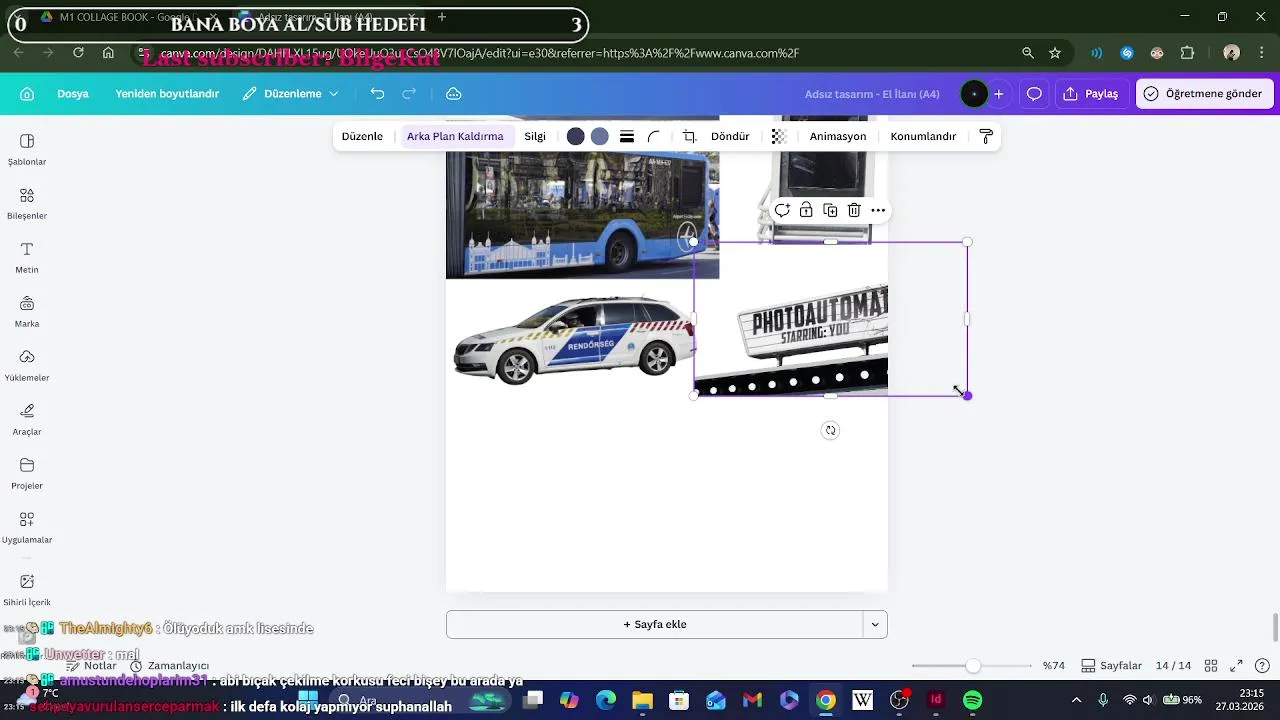Add a collaborator with the plus icon
The width and height of the screenshot is (1280, 720).
pos(998,94)
